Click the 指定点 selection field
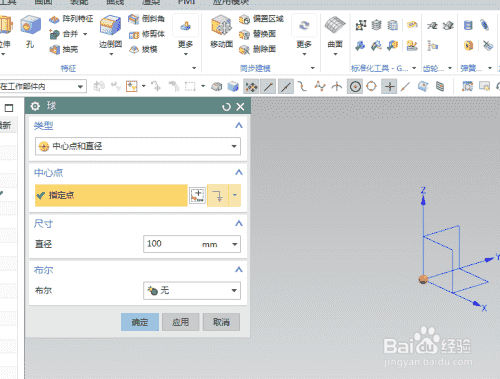This screenshot has height=379, width=500. click(x=111, y=195)
